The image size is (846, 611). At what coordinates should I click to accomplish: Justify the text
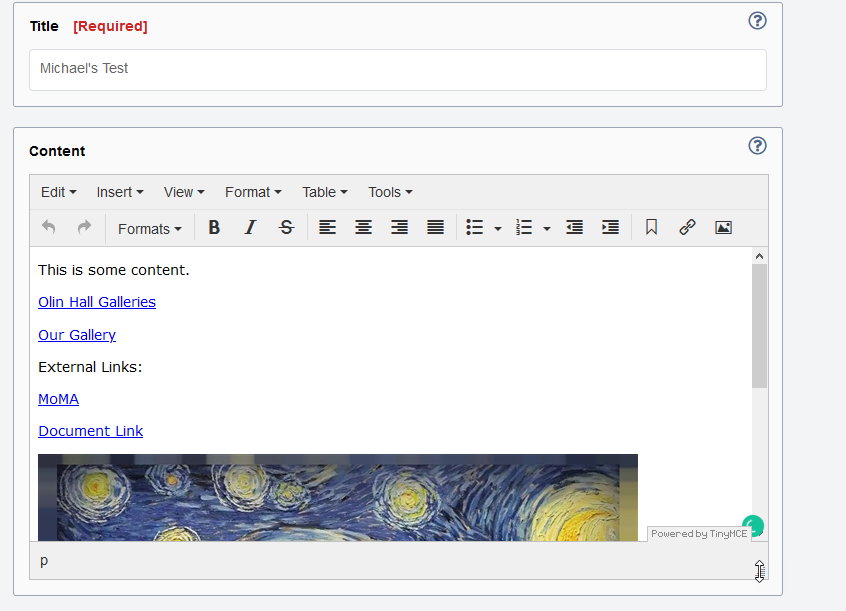tap(435, 227)
